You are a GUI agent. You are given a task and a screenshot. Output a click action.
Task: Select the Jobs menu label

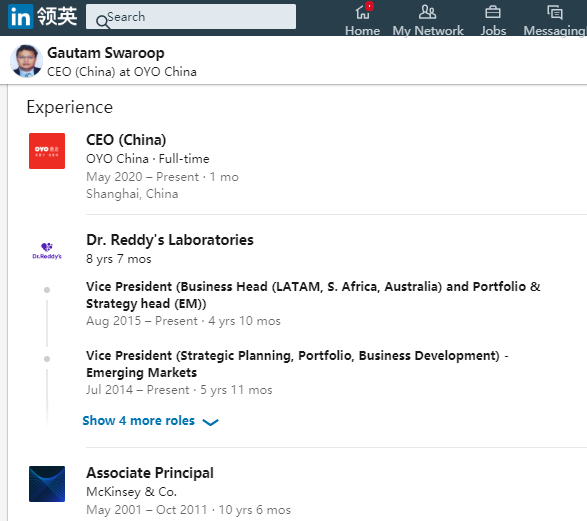(x=493, y=31)
